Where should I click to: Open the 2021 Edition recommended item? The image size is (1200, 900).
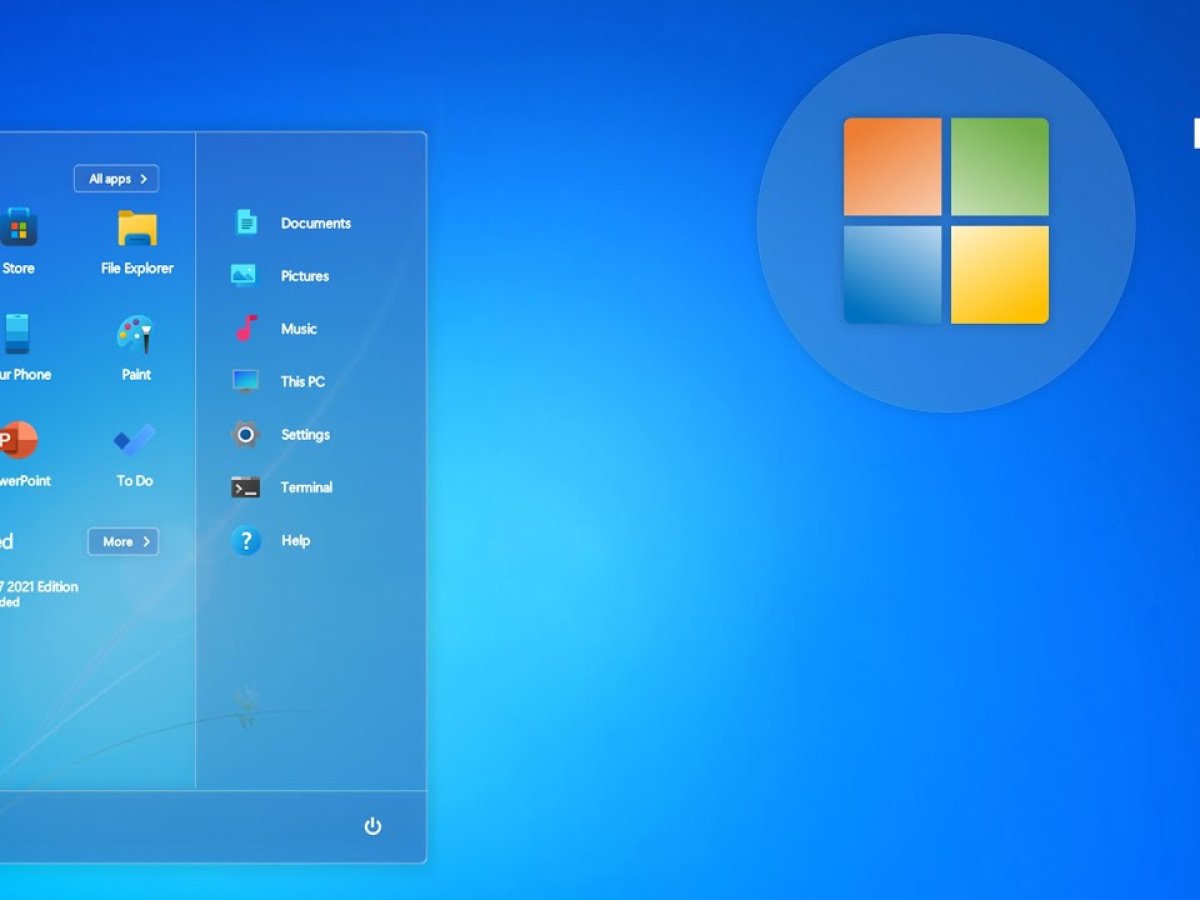[x=39, y=594]
